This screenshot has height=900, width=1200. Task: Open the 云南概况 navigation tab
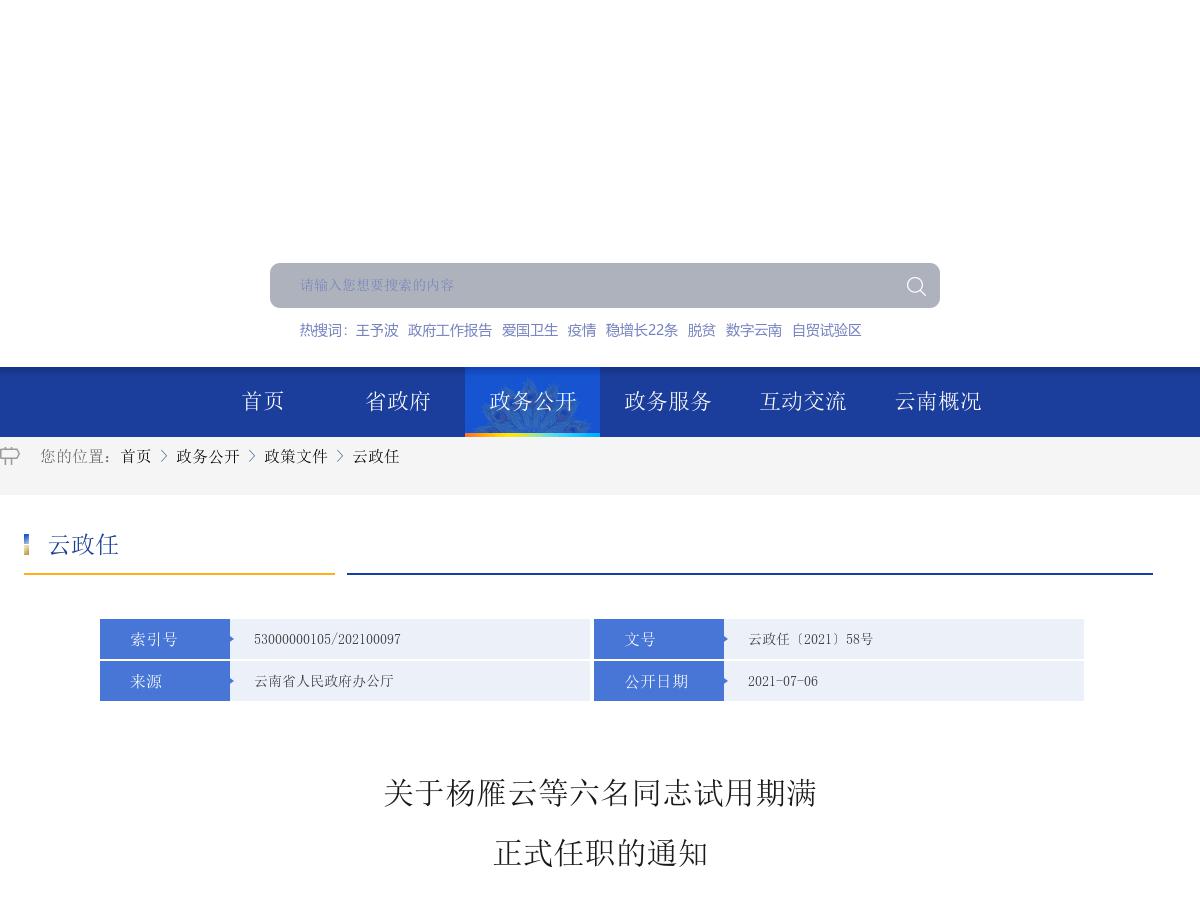coord(938,401)
